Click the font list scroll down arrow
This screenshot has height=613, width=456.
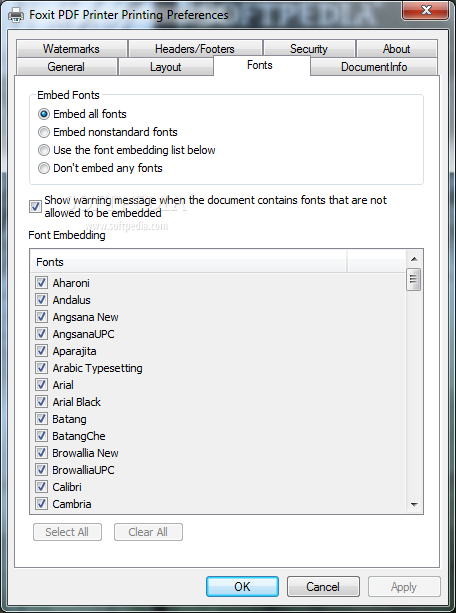414,505
